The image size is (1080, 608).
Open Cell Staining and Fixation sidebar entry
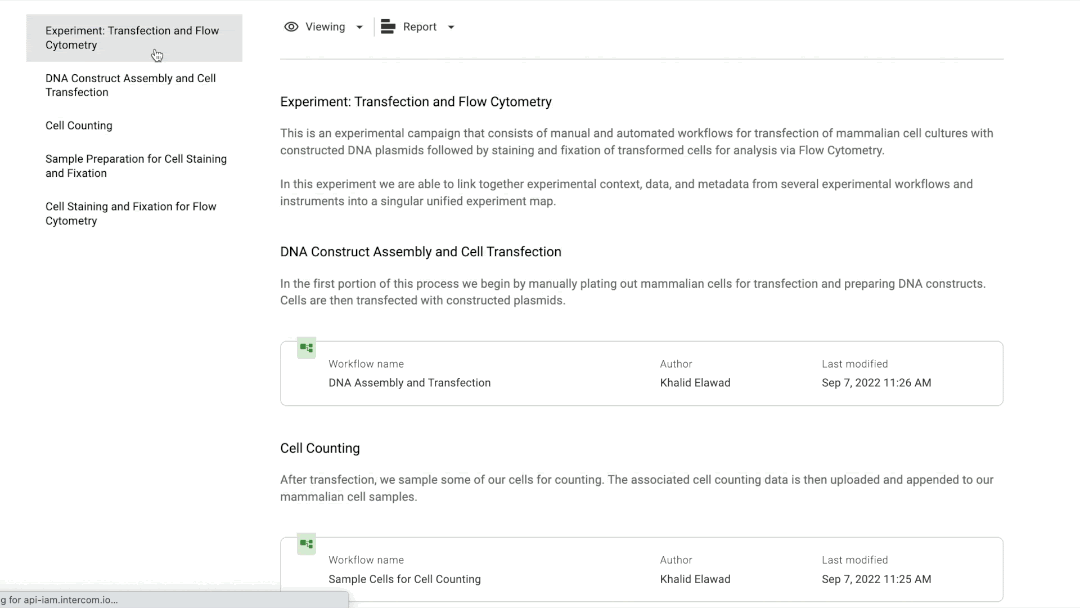click(x=131, y=214)
